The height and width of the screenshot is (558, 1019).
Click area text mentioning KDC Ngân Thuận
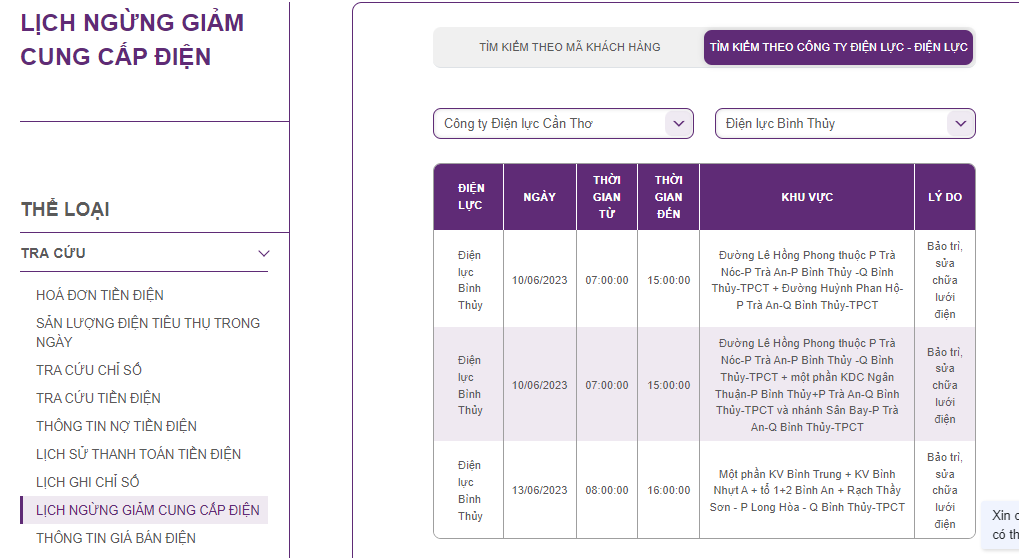click(806, 385)
